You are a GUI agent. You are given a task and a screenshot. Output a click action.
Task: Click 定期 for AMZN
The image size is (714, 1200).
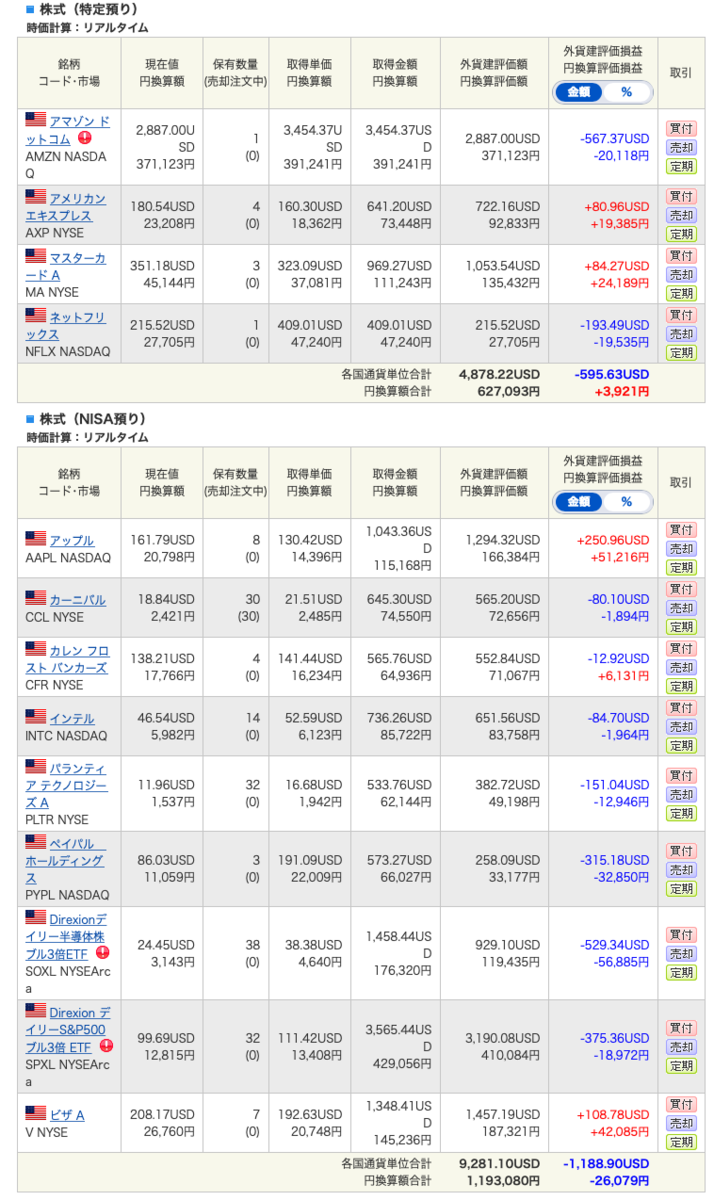point(681,166)
